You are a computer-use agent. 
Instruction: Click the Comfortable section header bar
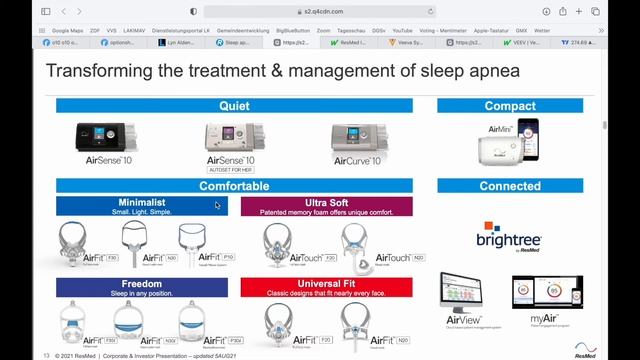[234, 186]
